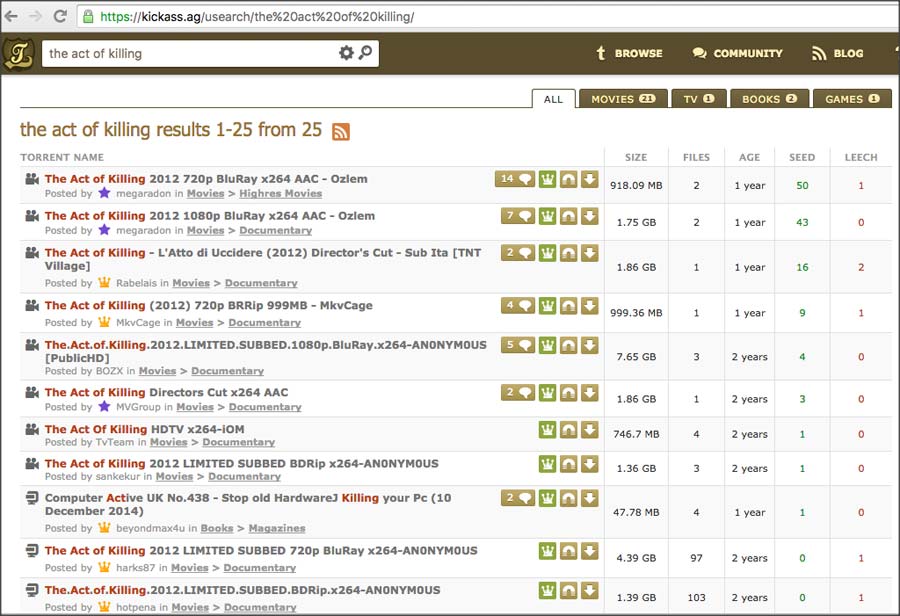Open 14 comments on 720p BluRay Ozlem torrent
This screenshot has width=900, height=616.
(515, 179)
